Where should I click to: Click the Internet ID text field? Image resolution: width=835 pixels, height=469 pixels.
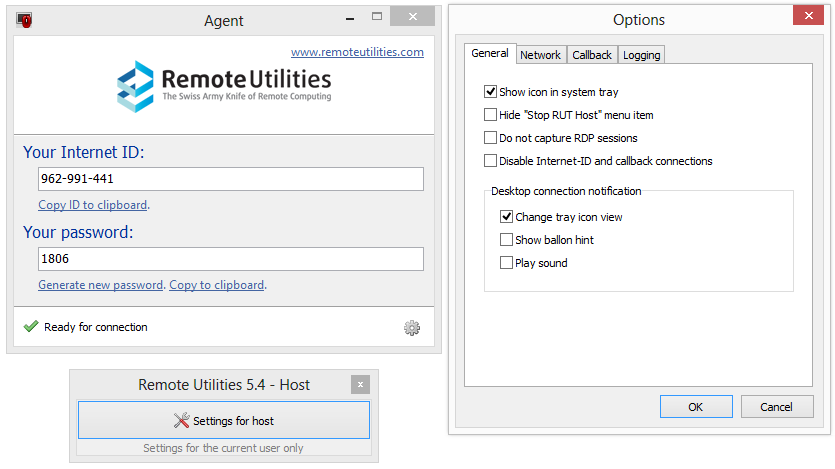[x=230, y=179]
